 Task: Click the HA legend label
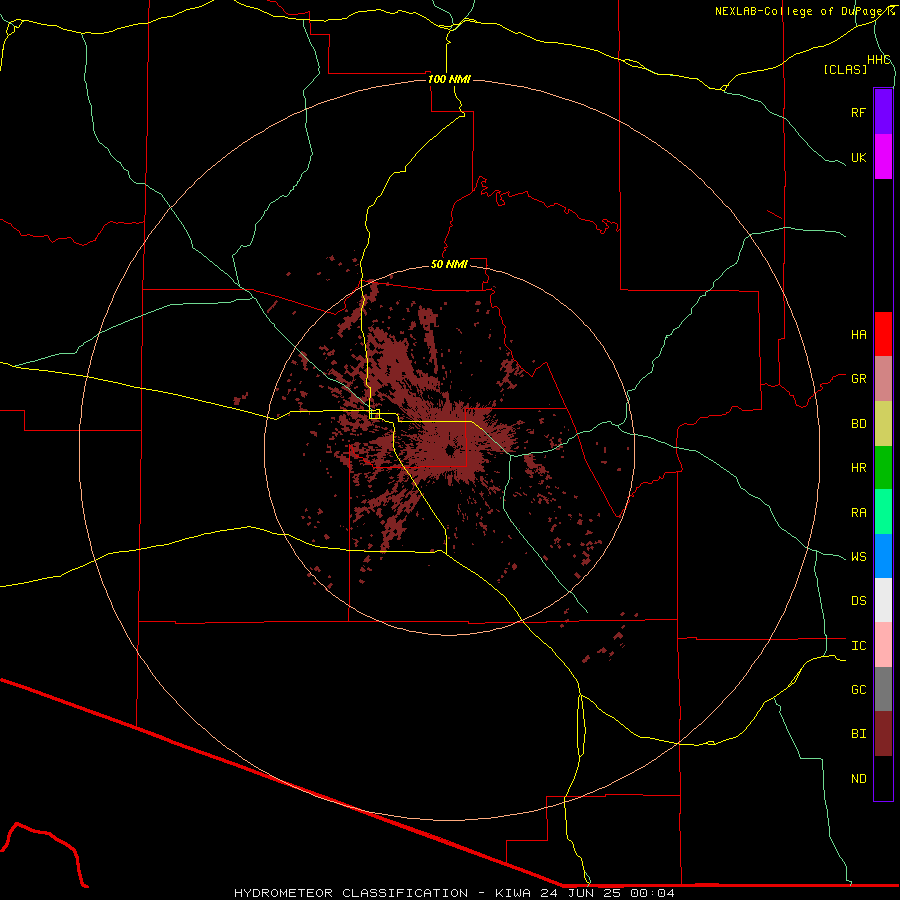[859, 334]
